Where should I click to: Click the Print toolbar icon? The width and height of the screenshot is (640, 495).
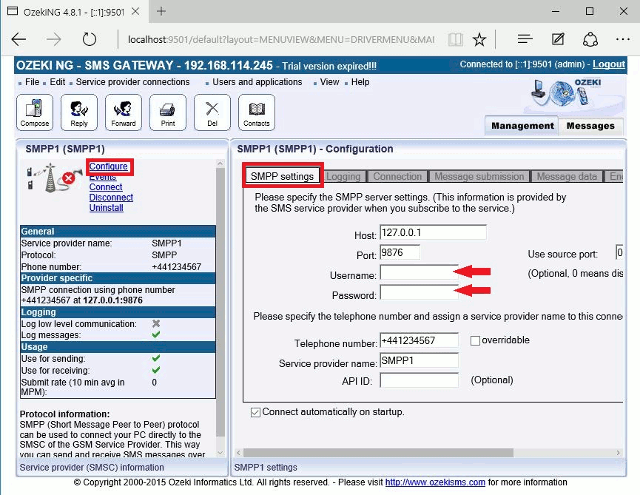coord(168,113)
